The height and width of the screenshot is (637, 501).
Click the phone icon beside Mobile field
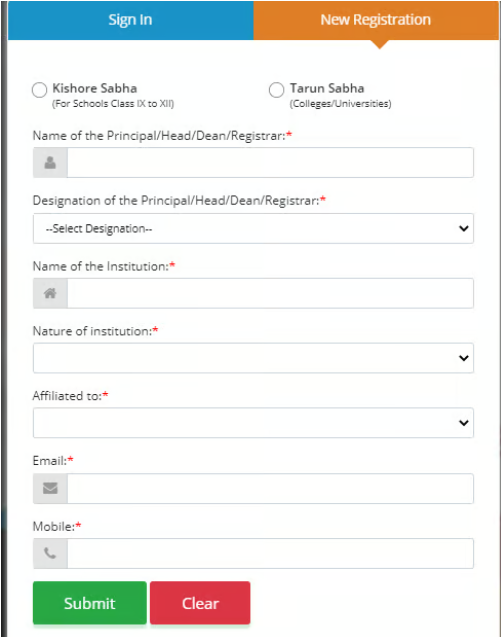(50, 553)
